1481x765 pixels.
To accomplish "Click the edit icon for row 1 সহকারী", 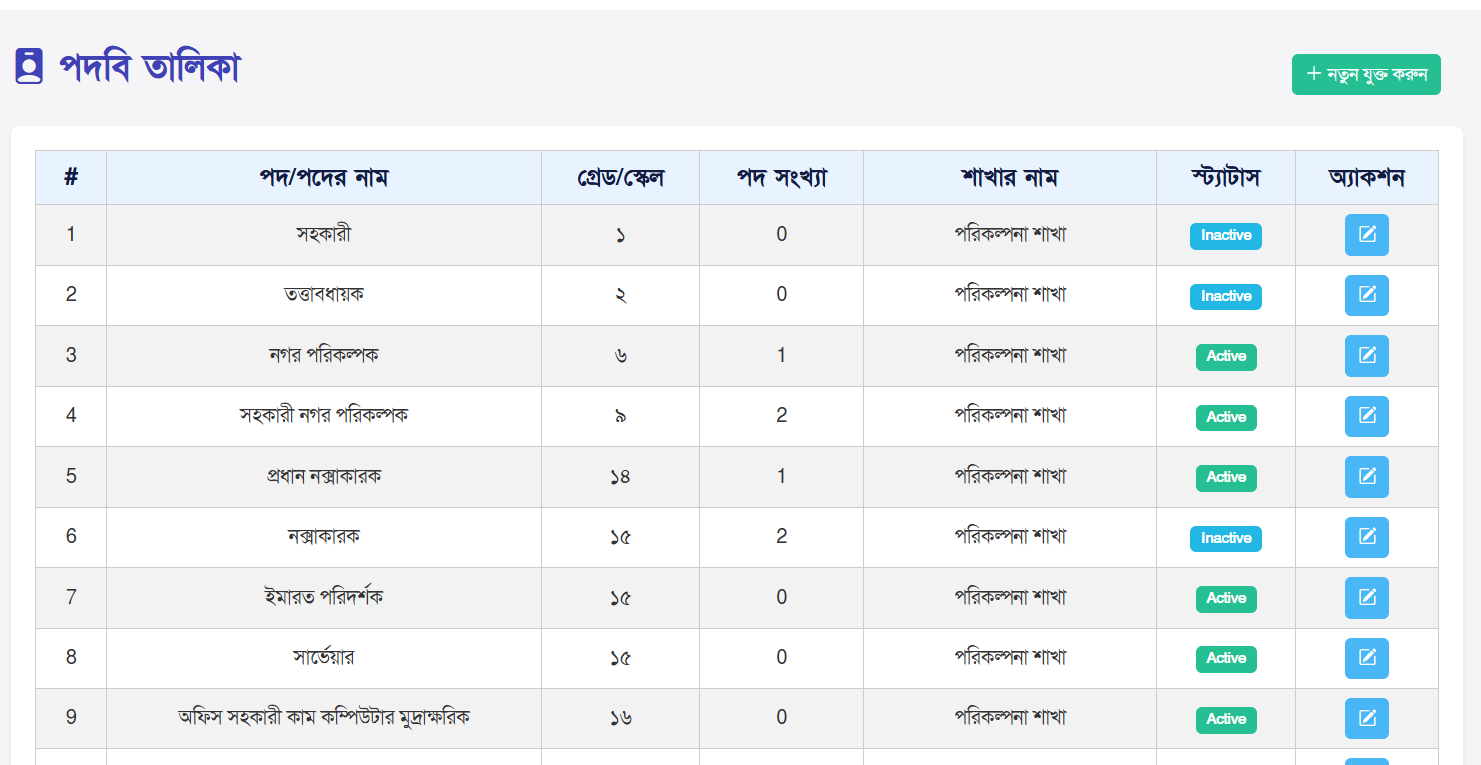I will point(1366,235).
